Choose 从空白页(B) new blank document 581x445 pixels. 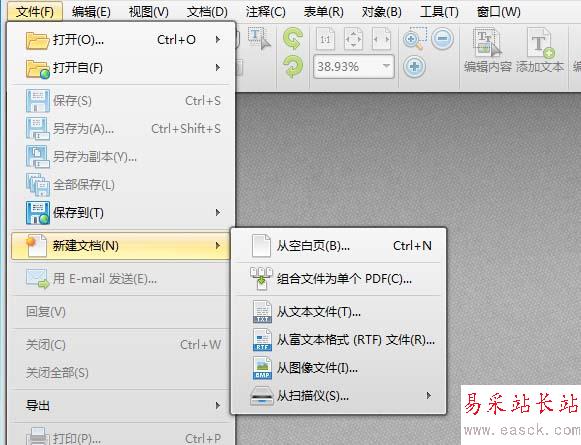point(338,246)
